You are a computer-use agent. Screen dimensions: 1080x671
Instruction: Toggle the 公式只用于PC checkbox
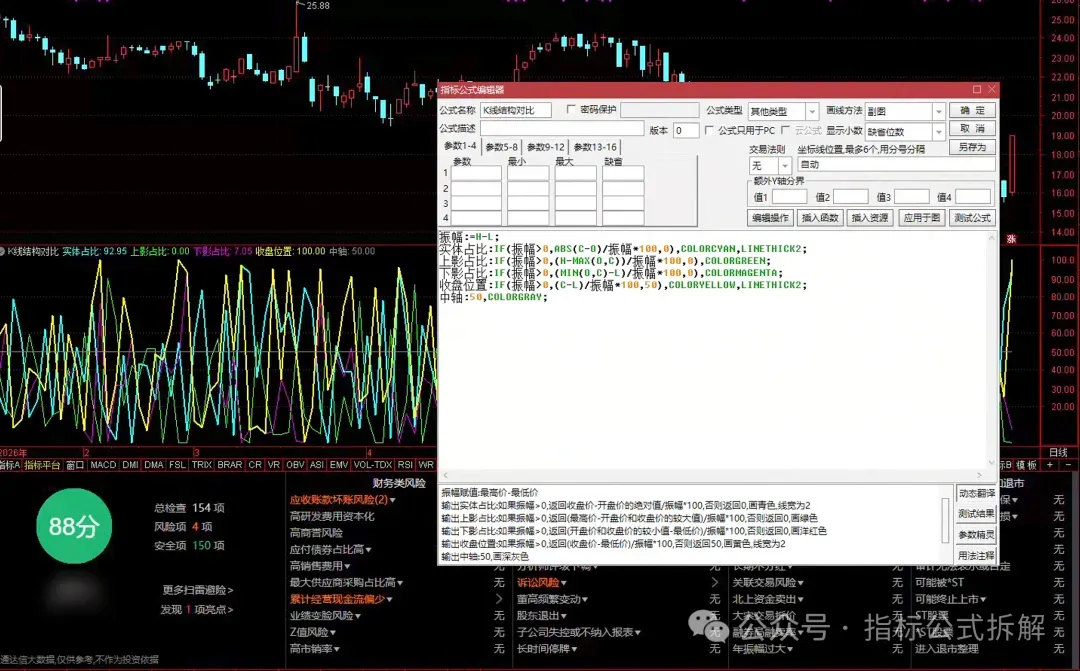point(709,130)
